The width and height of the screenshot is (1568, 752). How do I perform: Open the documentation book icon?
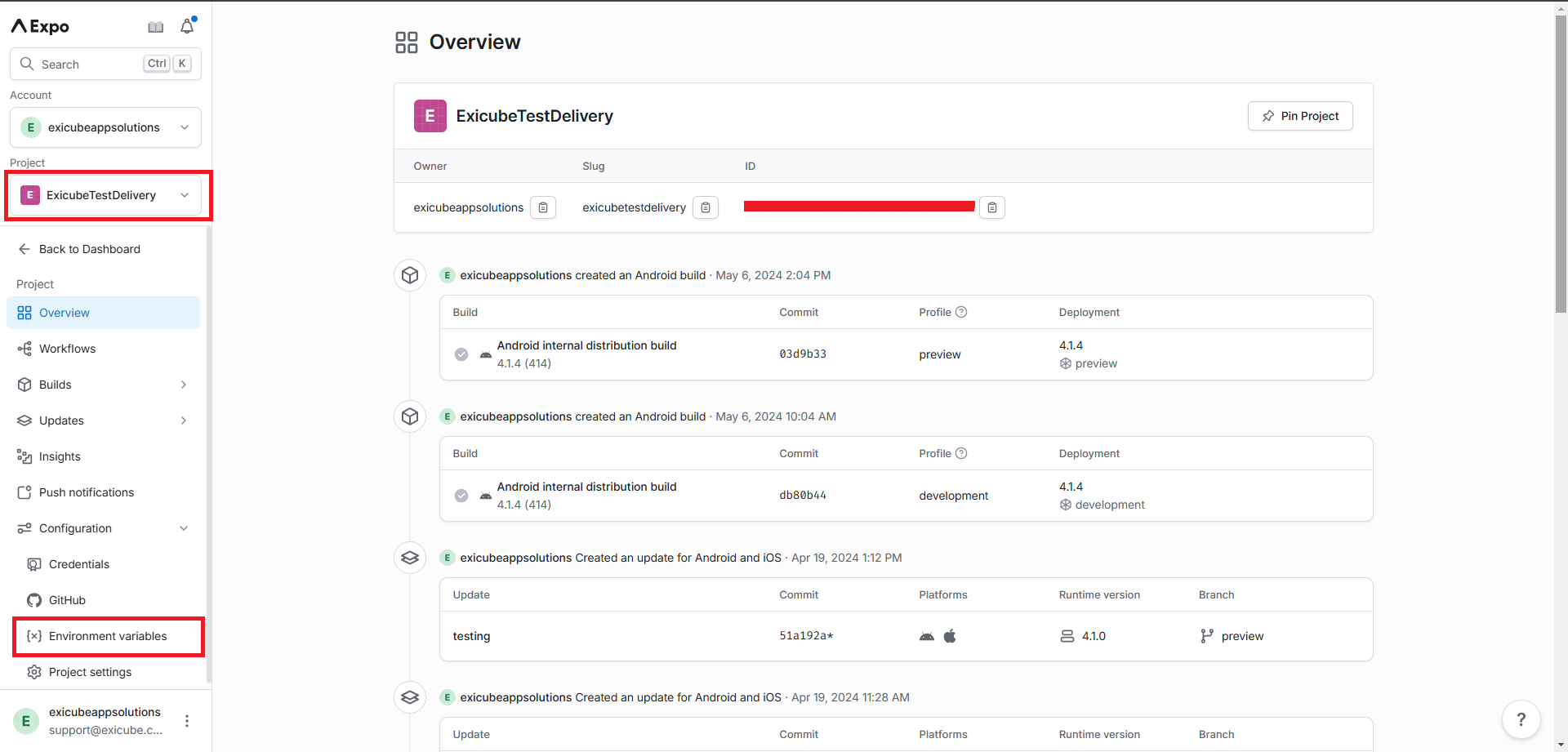click(155, 27)
